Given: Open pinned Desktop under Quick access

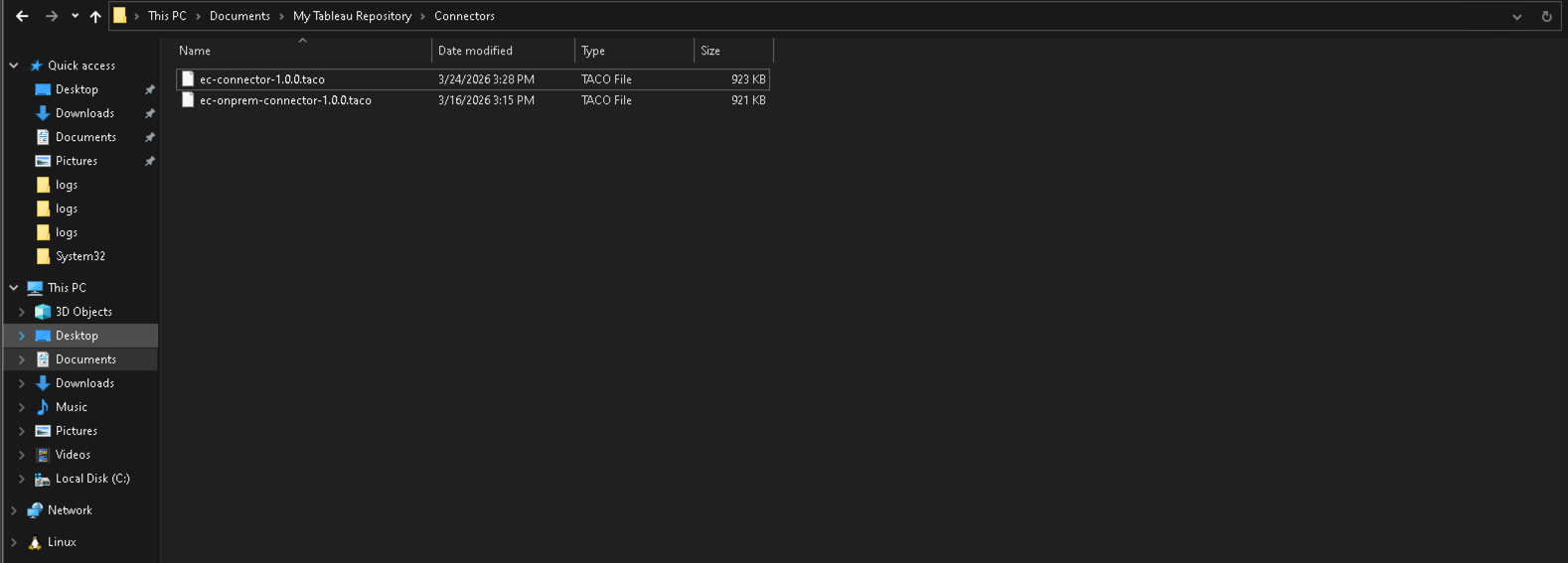Looking at the screenshot, I should (77, 89).
